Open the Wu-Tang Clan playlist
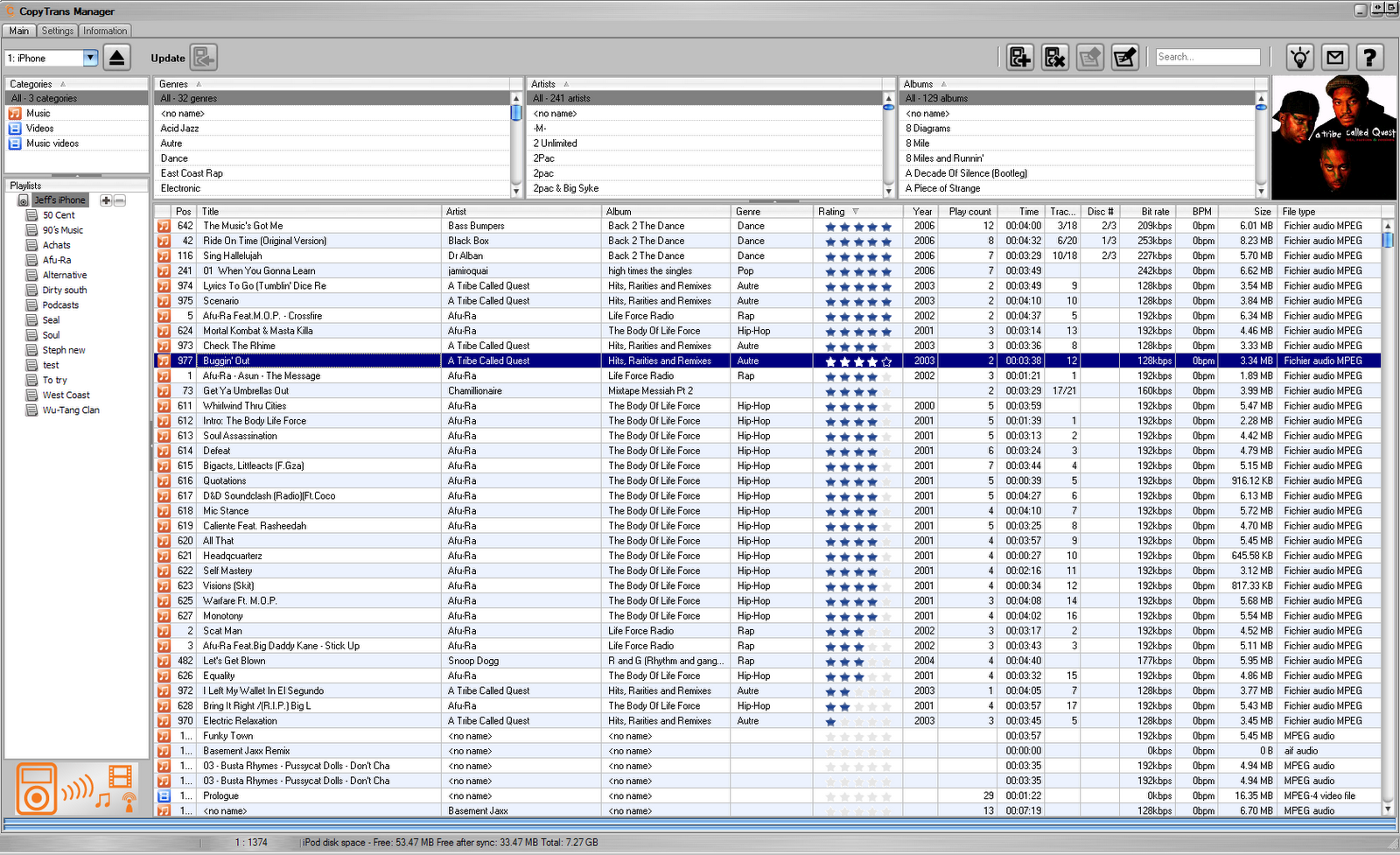This screenshot has height=855, width=1400. point(71,410)
